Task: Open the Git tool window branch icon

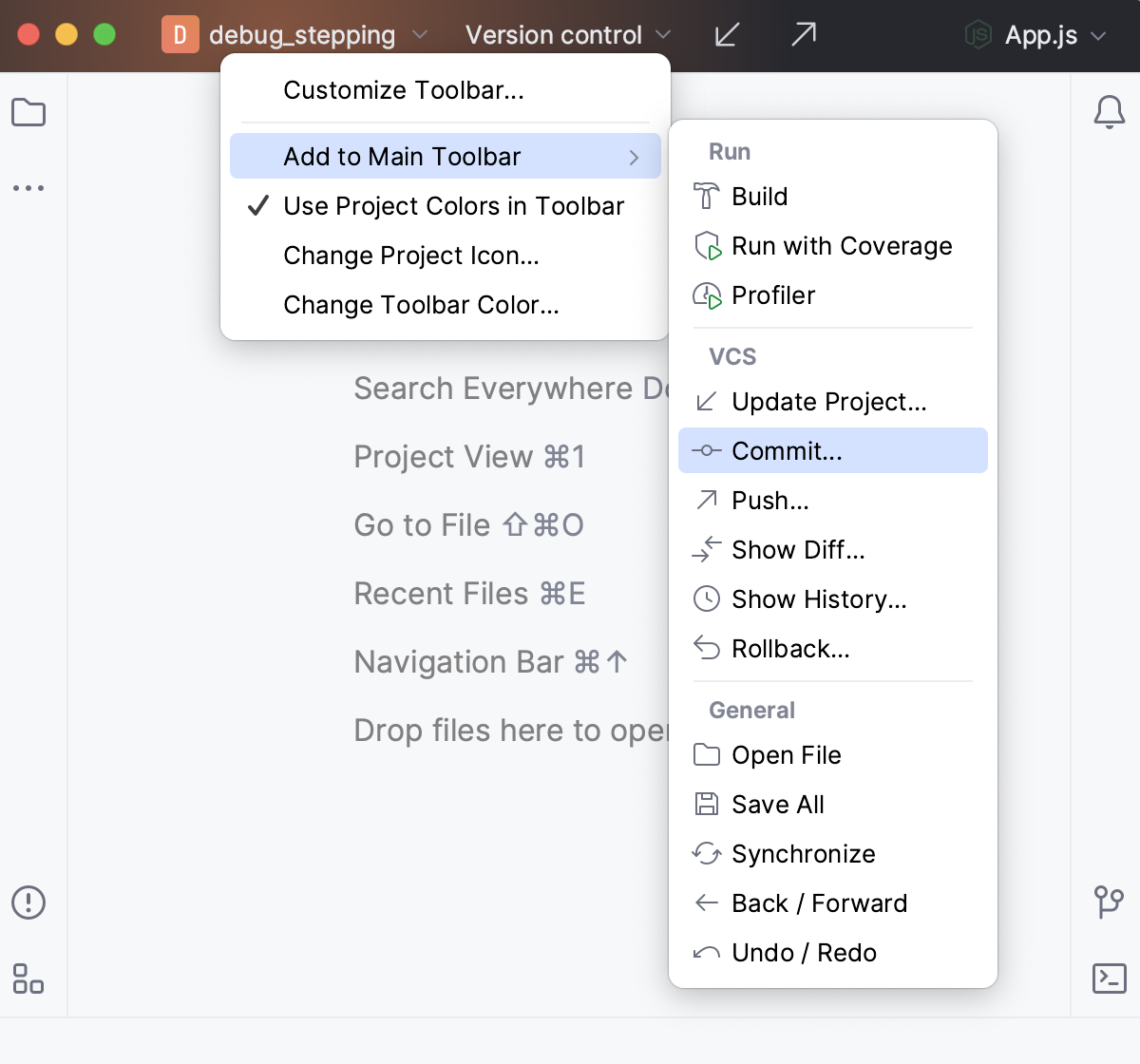Action: 1108,902
